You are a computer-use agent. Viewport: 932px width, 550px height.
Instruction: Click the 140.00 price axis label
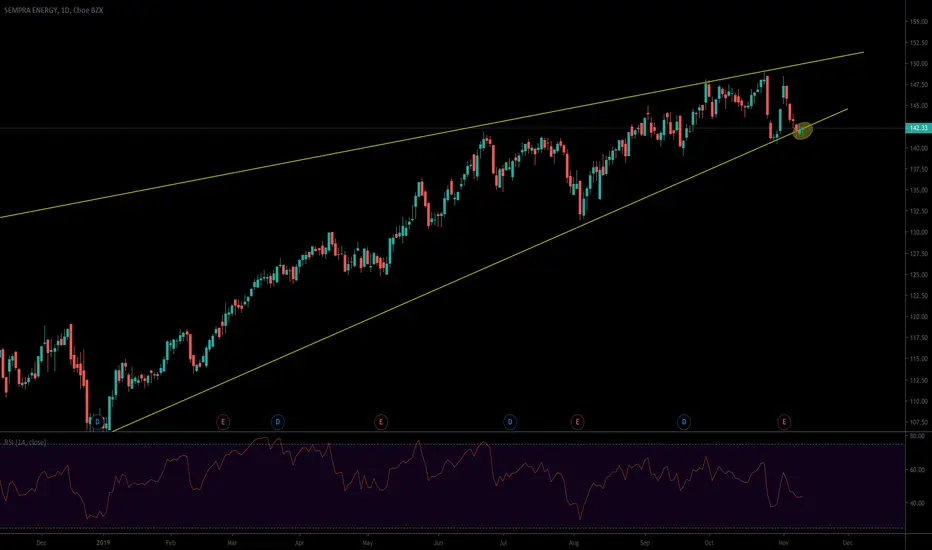918,148
